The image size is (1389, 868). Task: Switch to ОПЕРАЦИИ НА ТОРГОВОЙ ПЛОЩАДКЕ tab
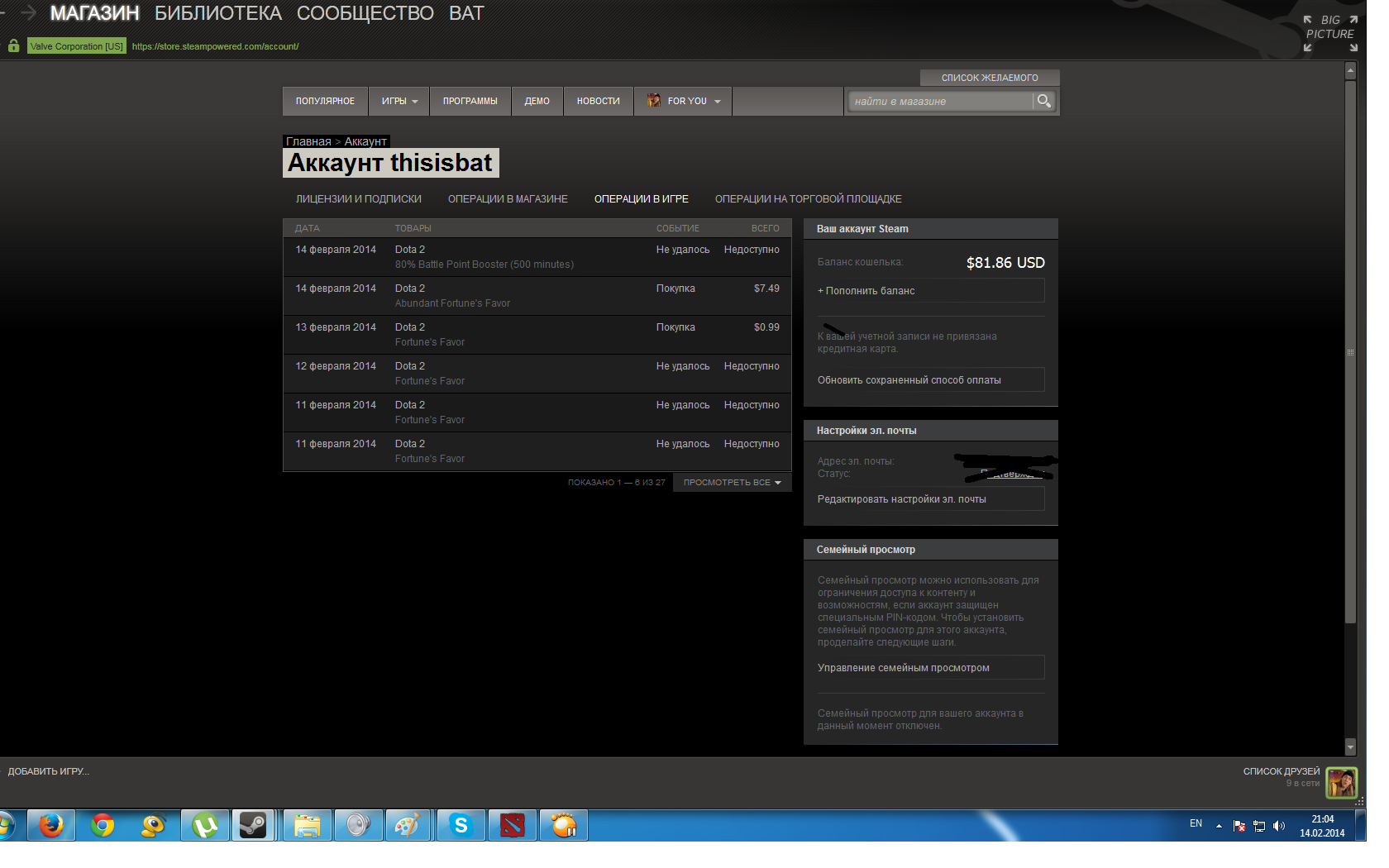point(809,199)
